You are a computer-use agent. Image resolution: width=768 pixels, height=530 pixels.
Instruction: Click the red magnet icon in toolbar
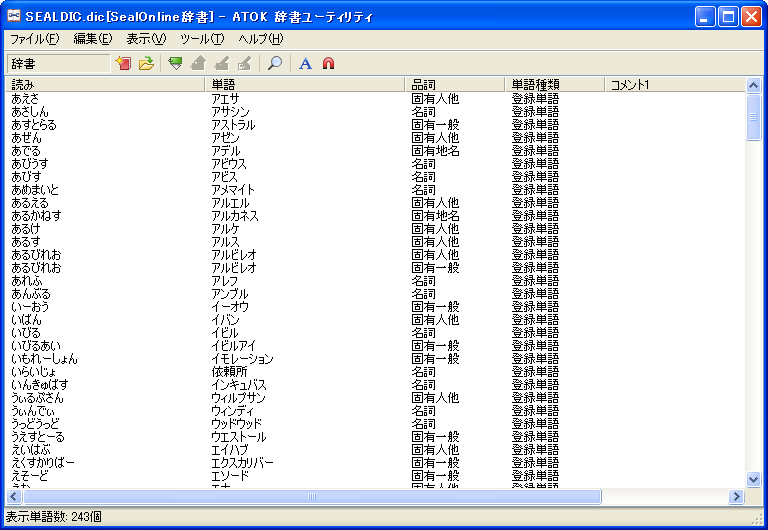(328, 63)
